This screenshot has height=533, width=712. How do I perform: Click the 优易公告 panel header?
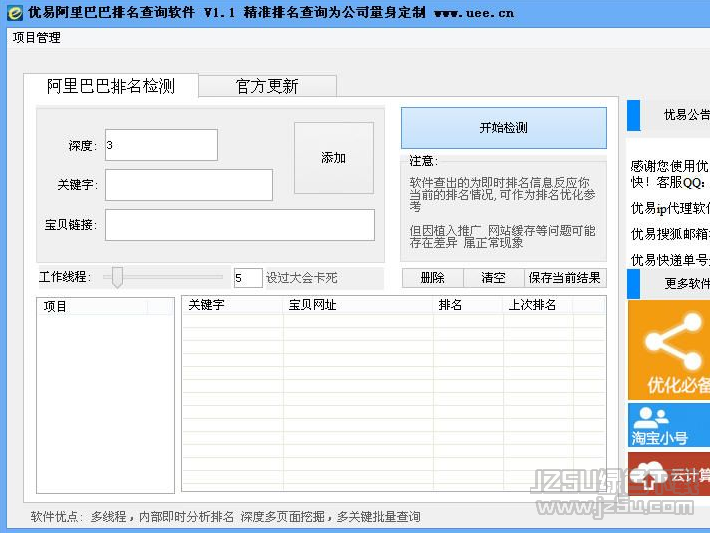point(669,115)
